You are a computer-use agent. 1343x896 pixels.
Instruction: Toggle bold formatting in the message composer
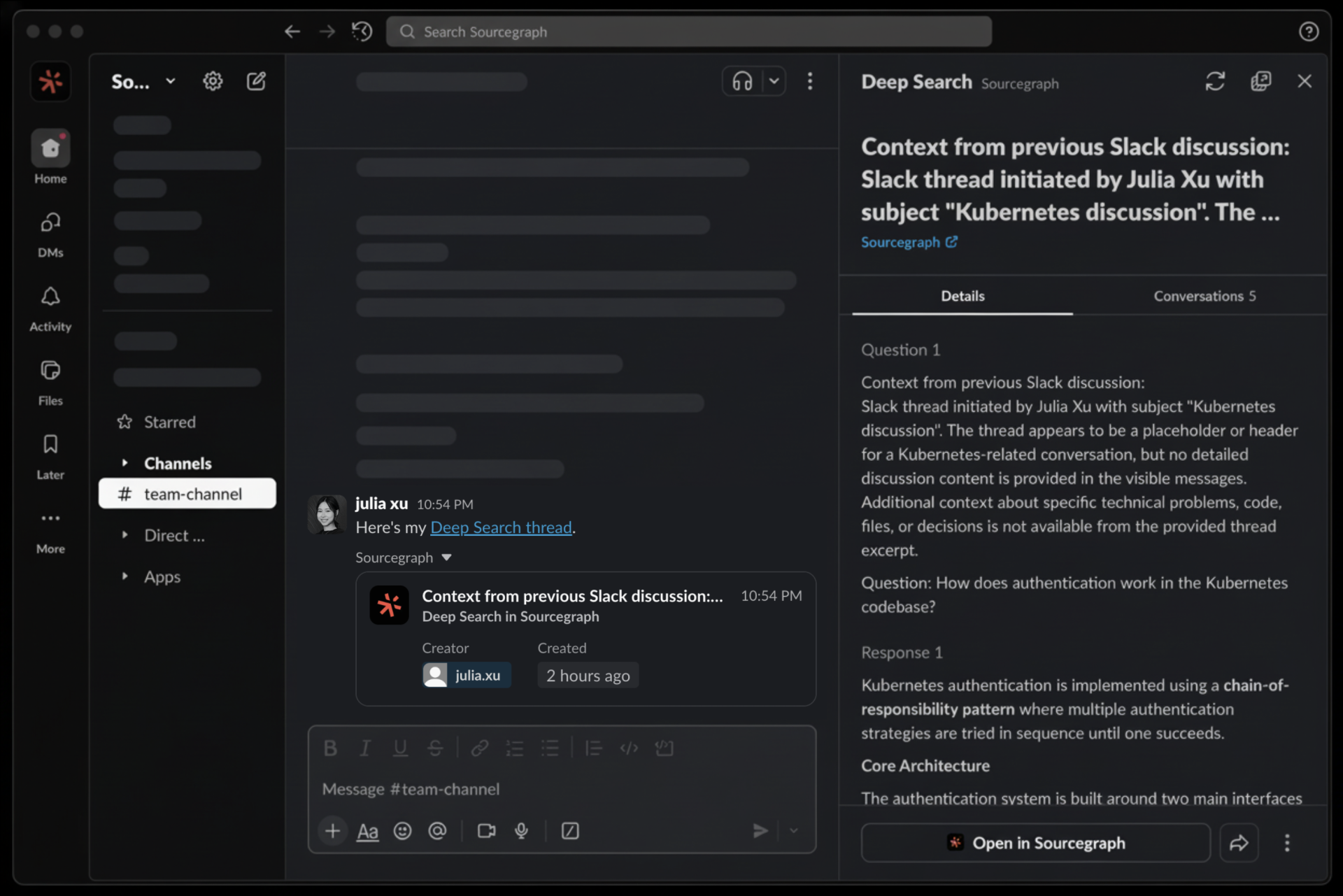[330, 748]
